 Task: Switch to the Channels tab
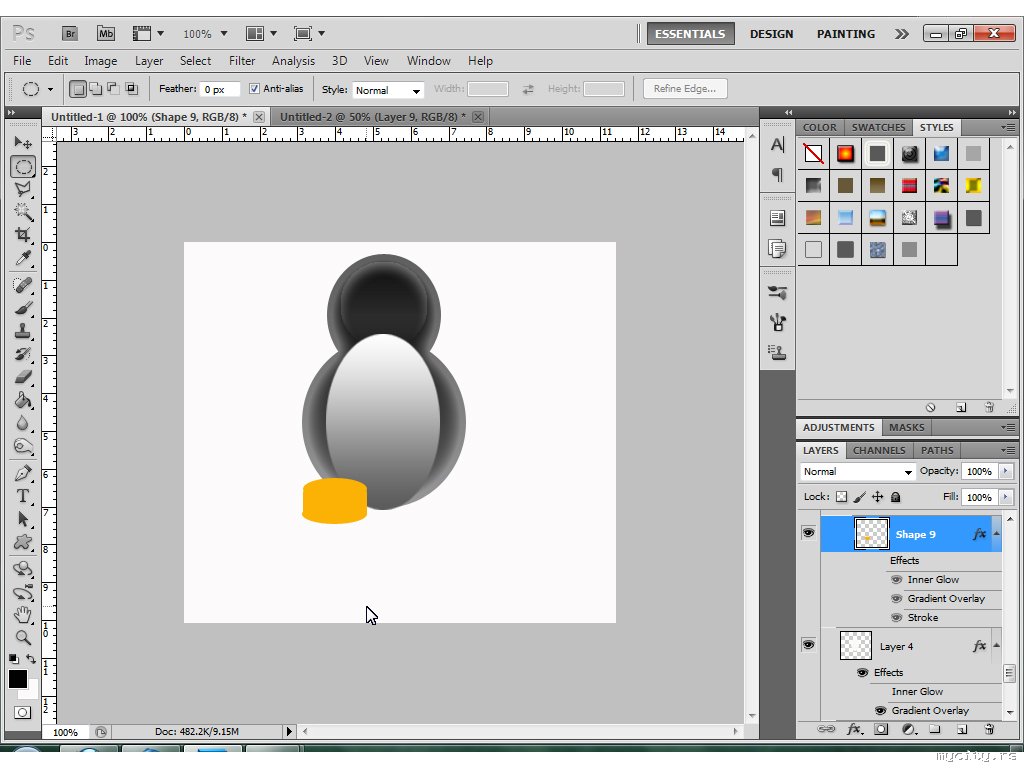tap(879, 450)
